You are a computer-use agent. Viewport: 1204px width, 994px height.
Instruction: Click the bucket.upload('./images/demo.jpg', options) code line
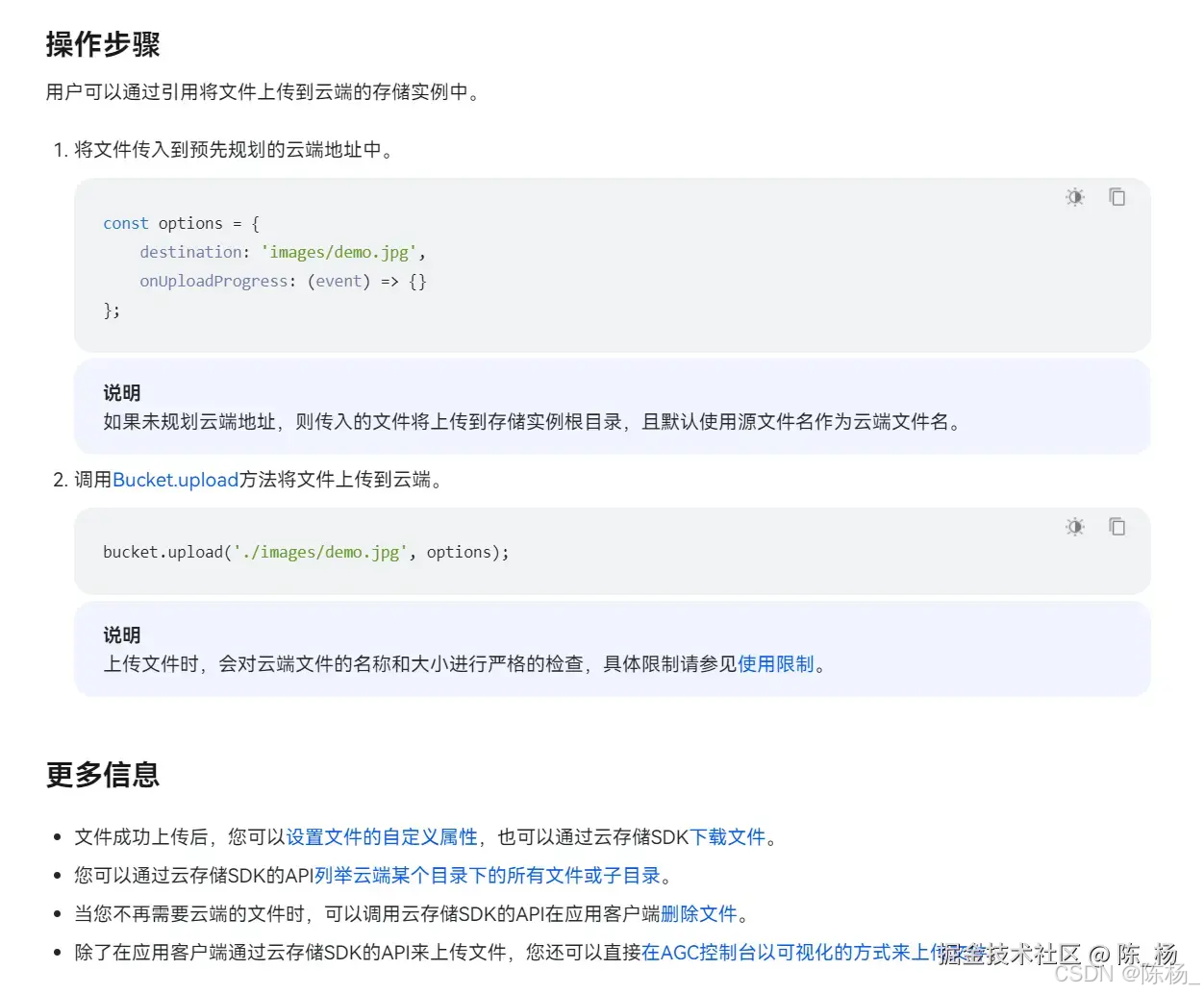coord(306,552)
